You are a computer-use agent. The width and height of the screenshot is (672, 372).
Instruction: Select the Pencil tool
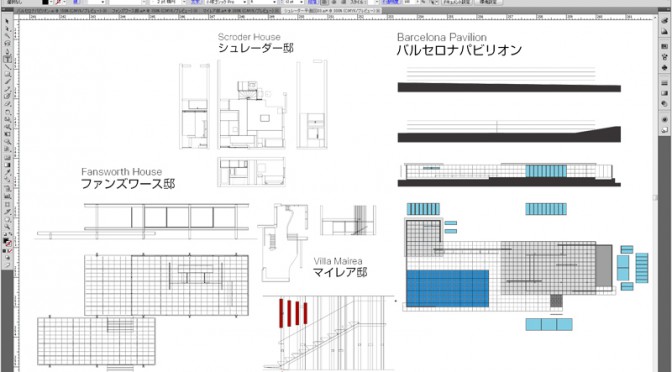(8, 89)
